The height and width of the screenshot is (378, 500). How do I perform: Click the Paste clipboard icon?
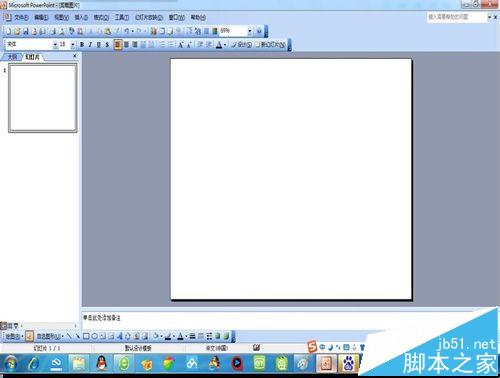click(108, 31)
